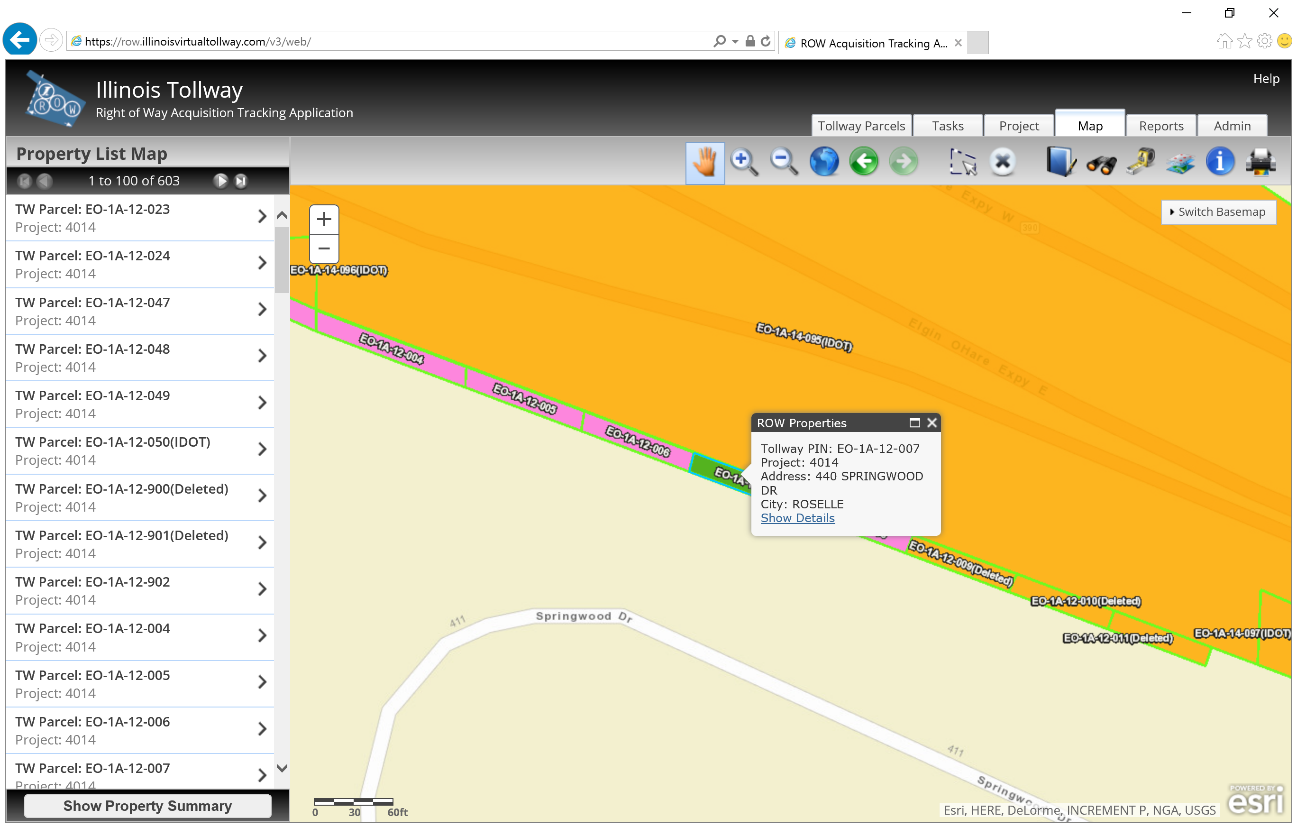1297x827 pixels.
Task: Go to previous map extent
Action: coord(864,162)
